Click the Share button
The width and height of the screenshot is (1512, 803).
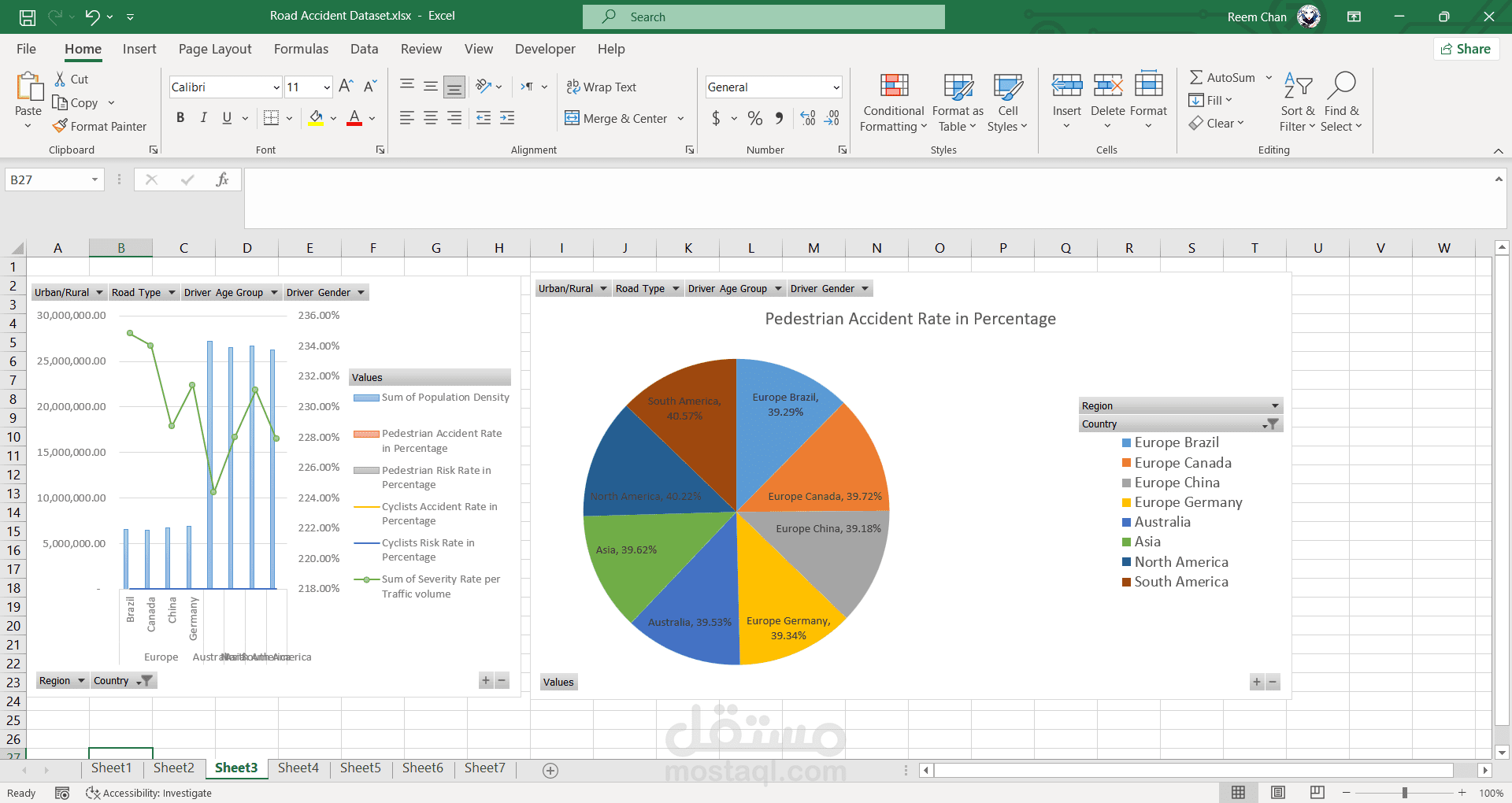[x=1466, y=49]
